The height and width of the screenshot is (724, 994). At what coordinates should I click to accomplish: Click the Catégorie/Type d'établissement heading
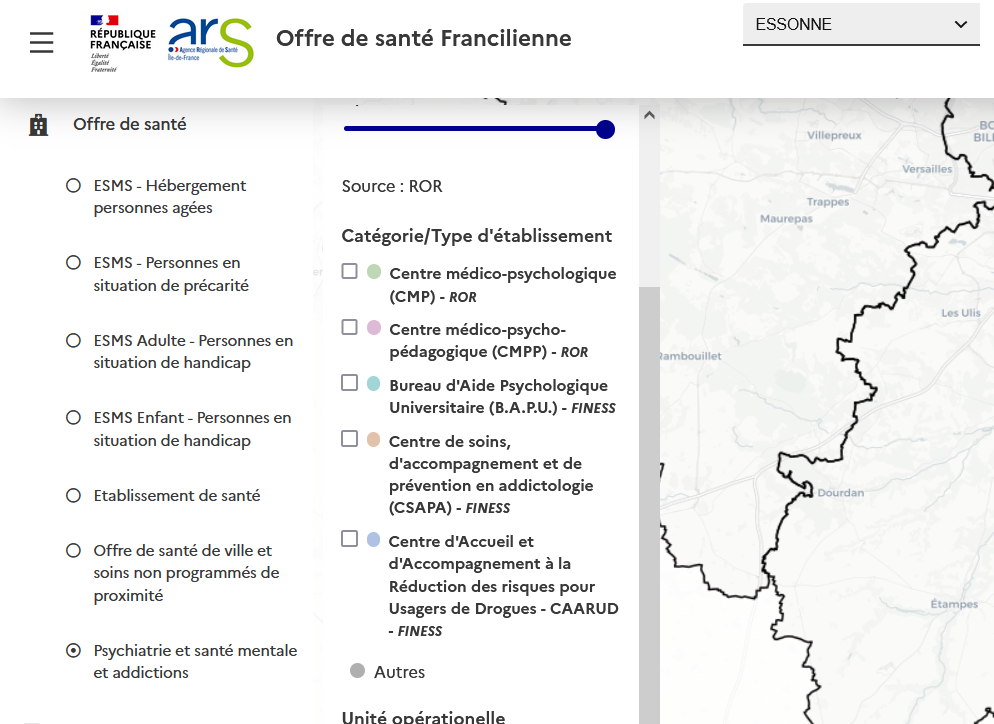tap(477, 236)
